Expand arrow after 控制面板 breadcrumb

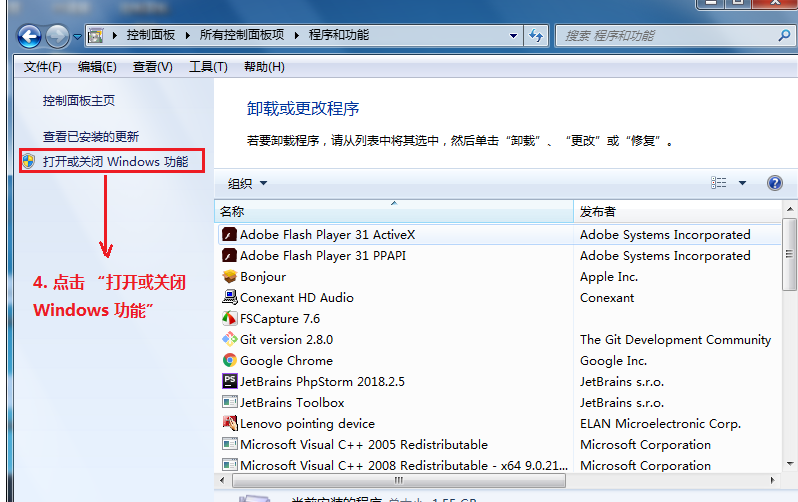(188, 36)
